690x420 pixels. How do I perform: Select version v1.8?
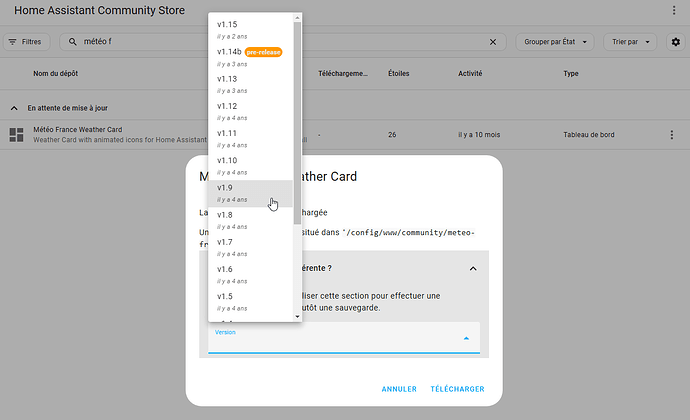tap(250, 221)
